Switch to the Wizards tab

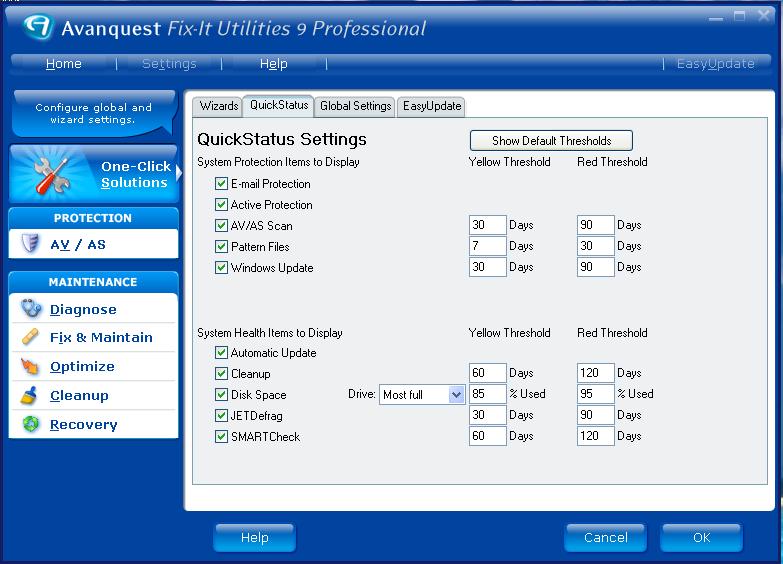218,106
